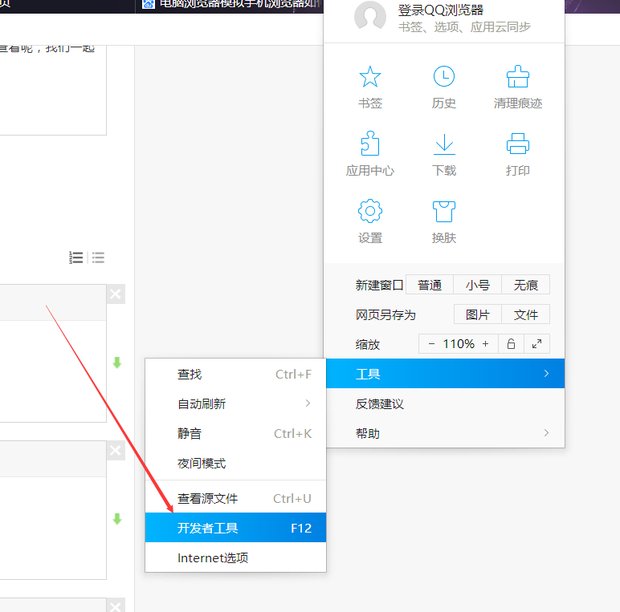Move second step down with green arrow
This screenshot has height=612, width=620.
click(x=117, y=519)
